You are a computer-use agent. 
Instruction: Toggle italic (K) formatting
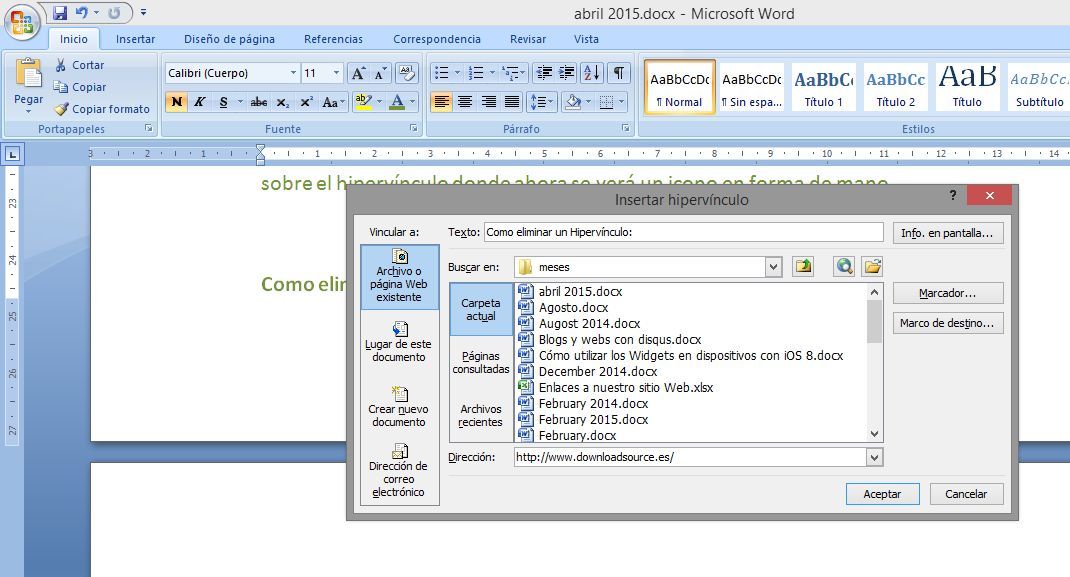pos(199,102)
